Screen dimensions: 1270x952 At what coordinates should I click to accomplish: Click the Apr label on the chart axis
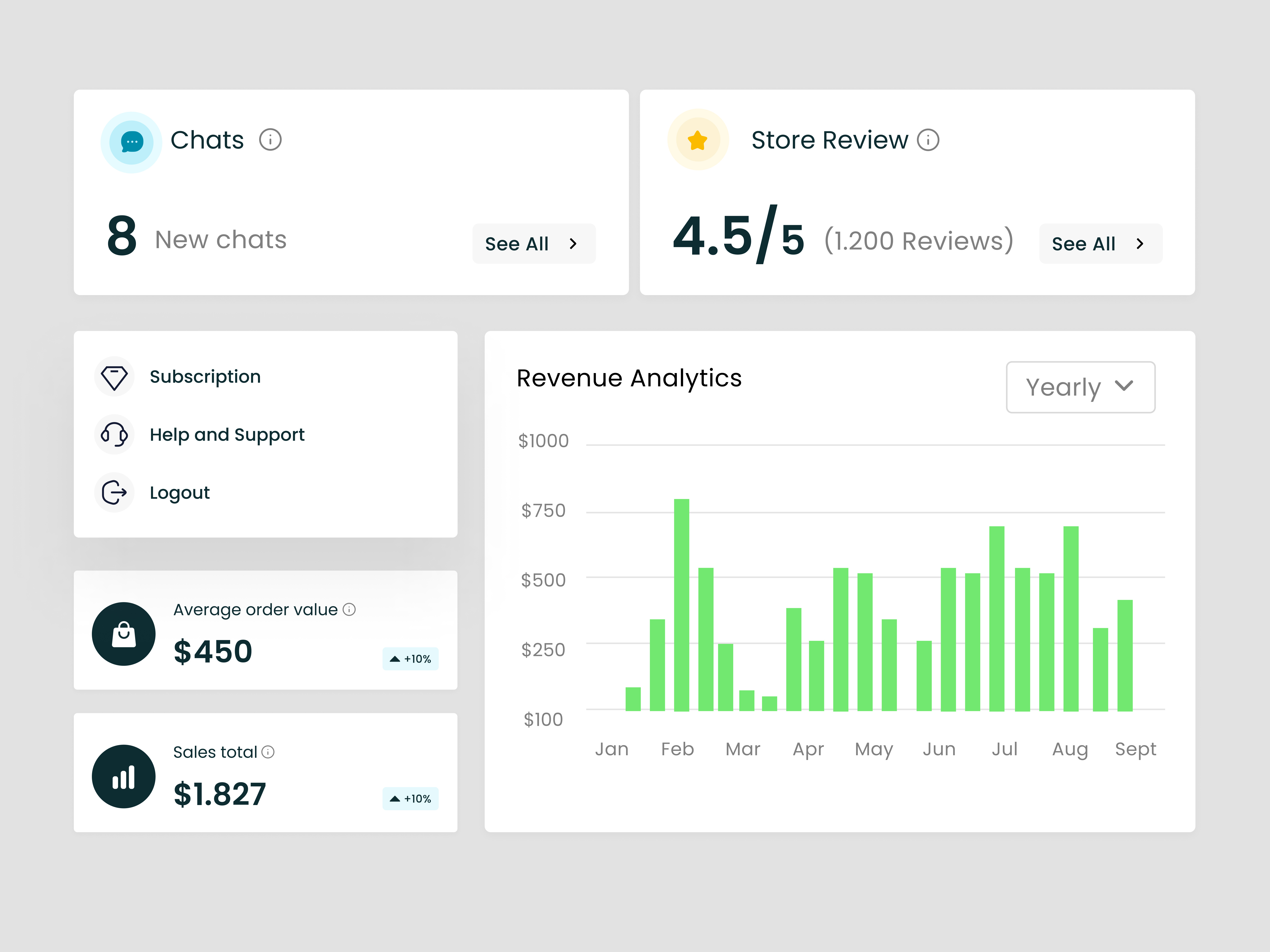(808, 750)
